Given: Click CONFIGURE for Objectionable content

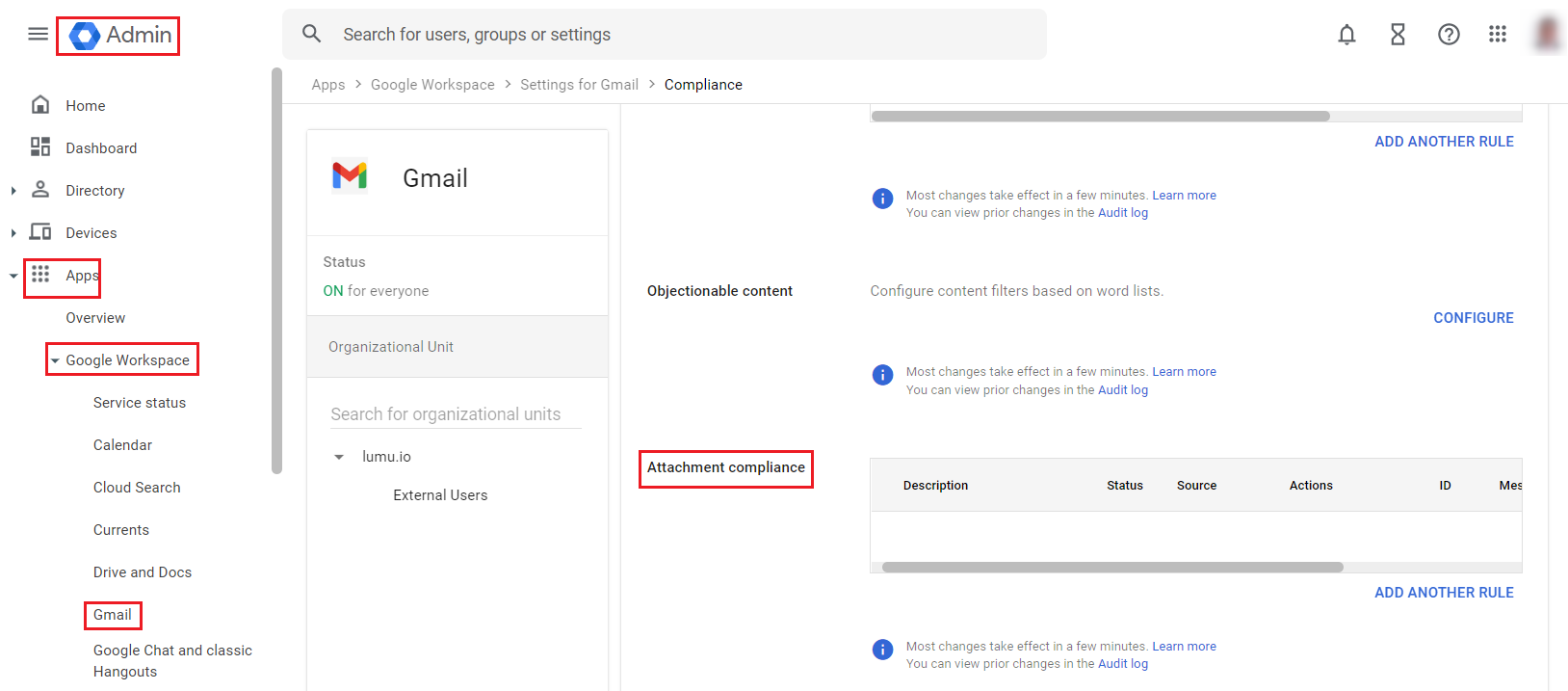Looking at the screenshot, I should point(1473,318).
